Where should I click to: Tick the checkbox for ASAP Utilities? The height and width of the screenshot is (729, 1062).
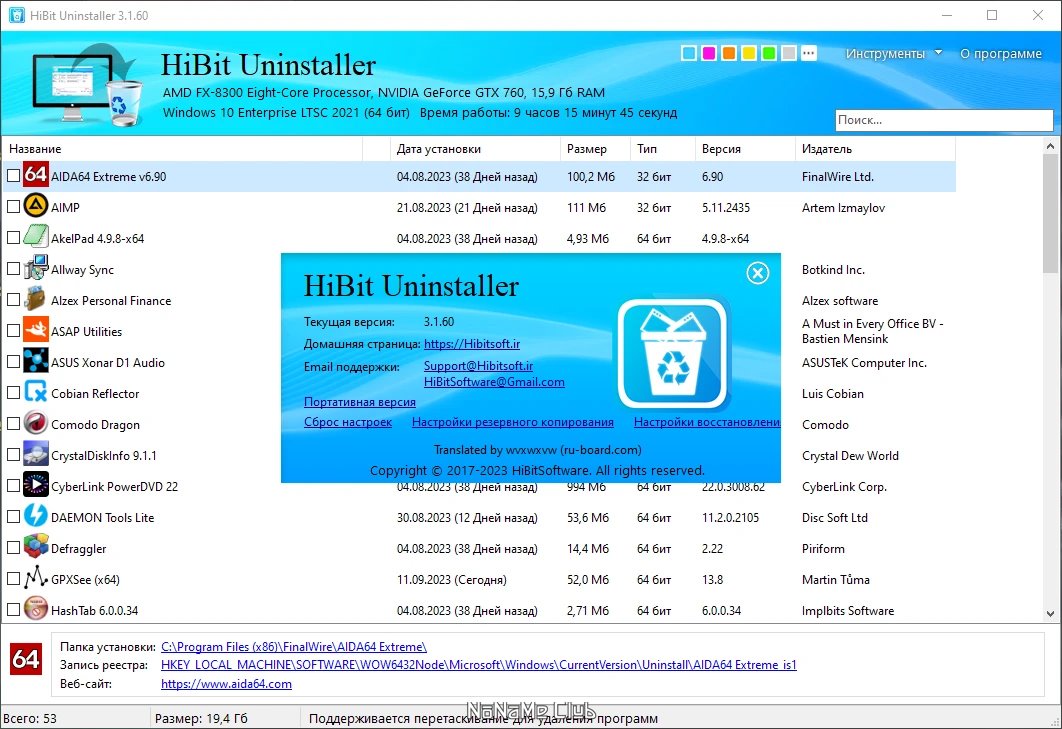pos(13,331)
